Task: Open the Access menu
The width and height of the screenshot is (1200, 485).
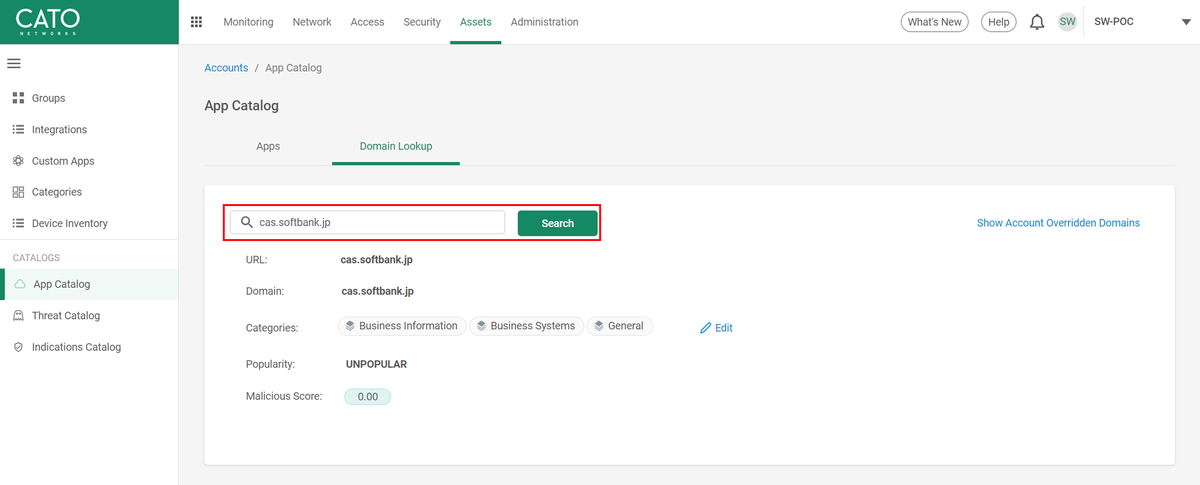Action: point(367,22)
